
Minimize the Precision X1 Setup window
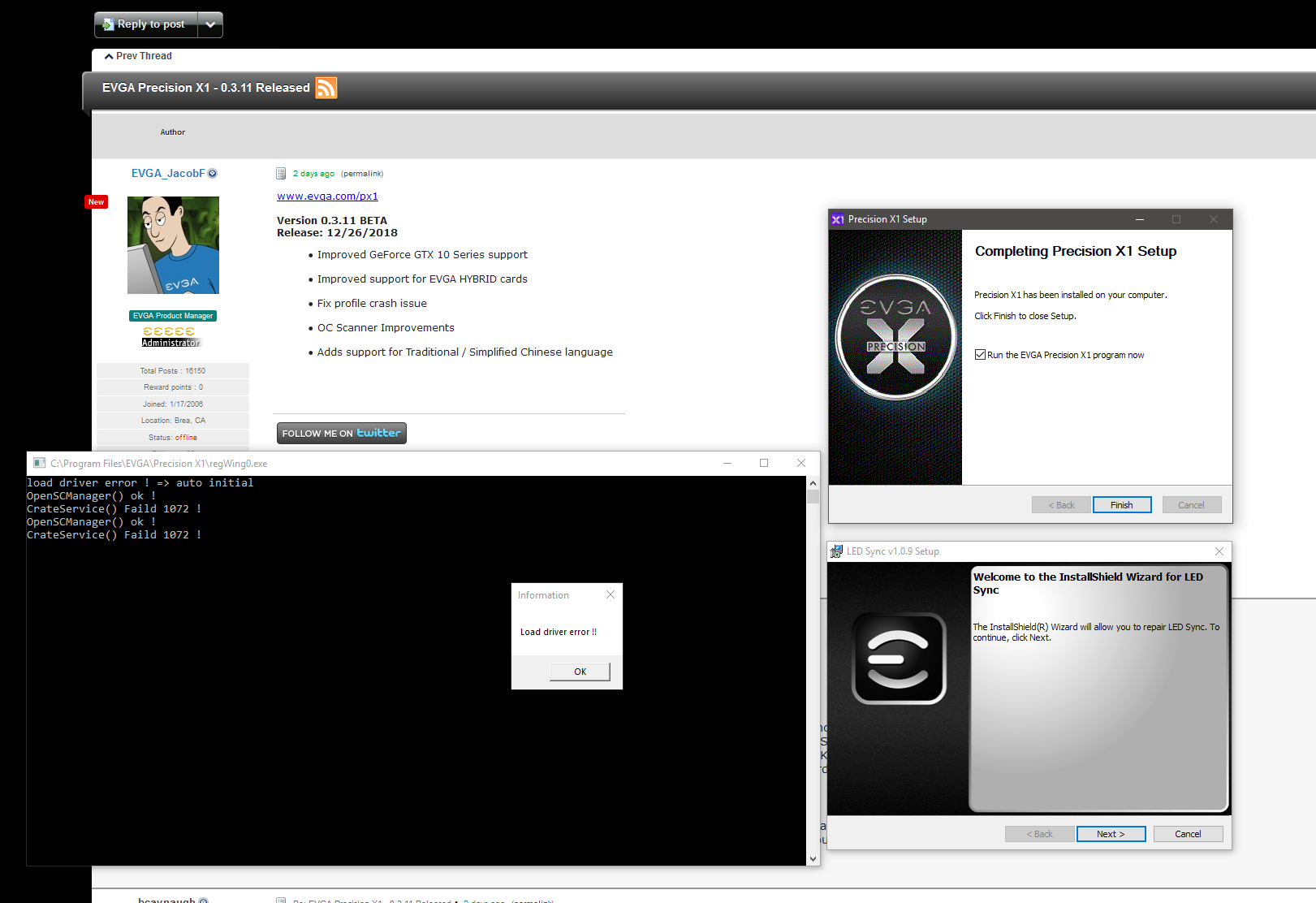1140,219
